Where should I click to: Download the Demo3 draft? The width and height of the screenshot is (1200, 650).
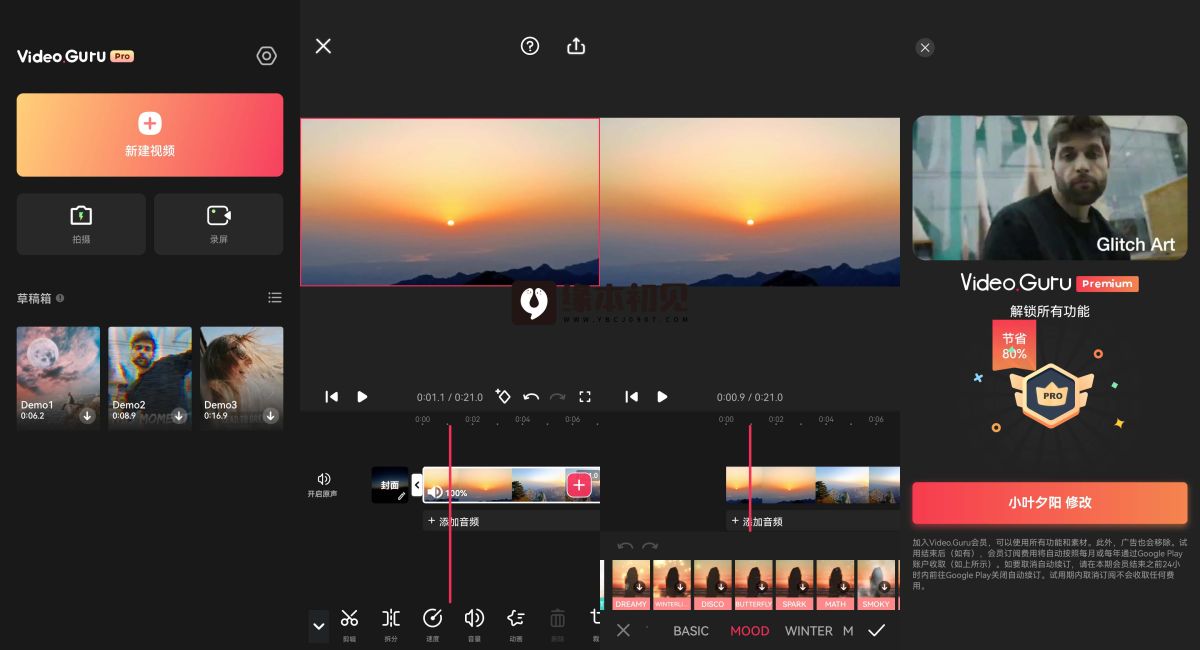coord(271,415)
